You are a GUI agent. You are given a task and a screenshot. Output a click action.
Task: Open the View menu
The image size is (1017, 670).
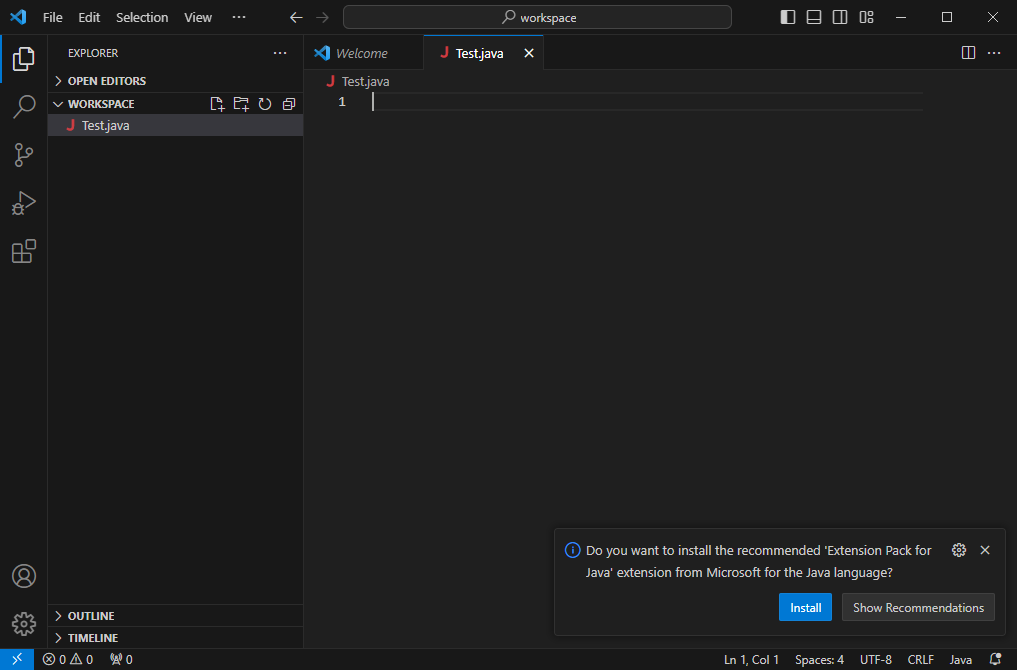198,18
